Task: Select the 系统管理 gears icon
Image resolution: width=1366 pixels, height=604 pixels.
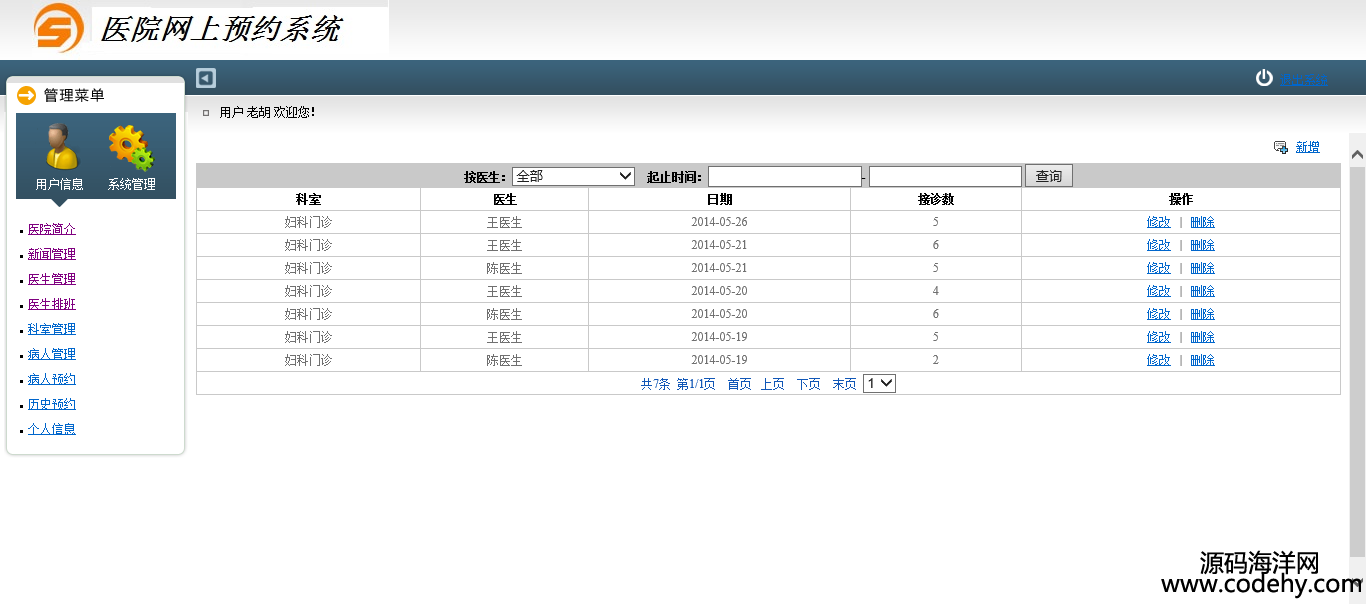Action: click(131, 147)
